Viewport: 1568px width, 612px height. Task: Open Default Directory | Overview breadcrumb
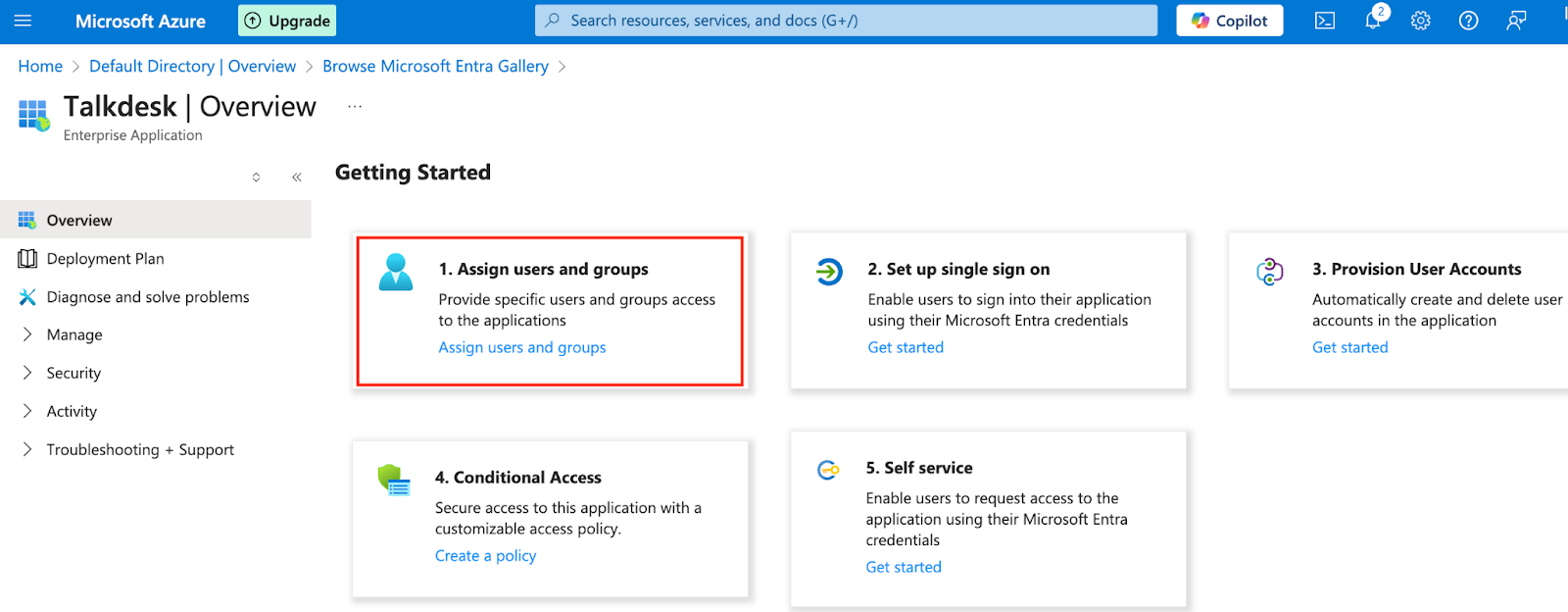tap(192, 66)
